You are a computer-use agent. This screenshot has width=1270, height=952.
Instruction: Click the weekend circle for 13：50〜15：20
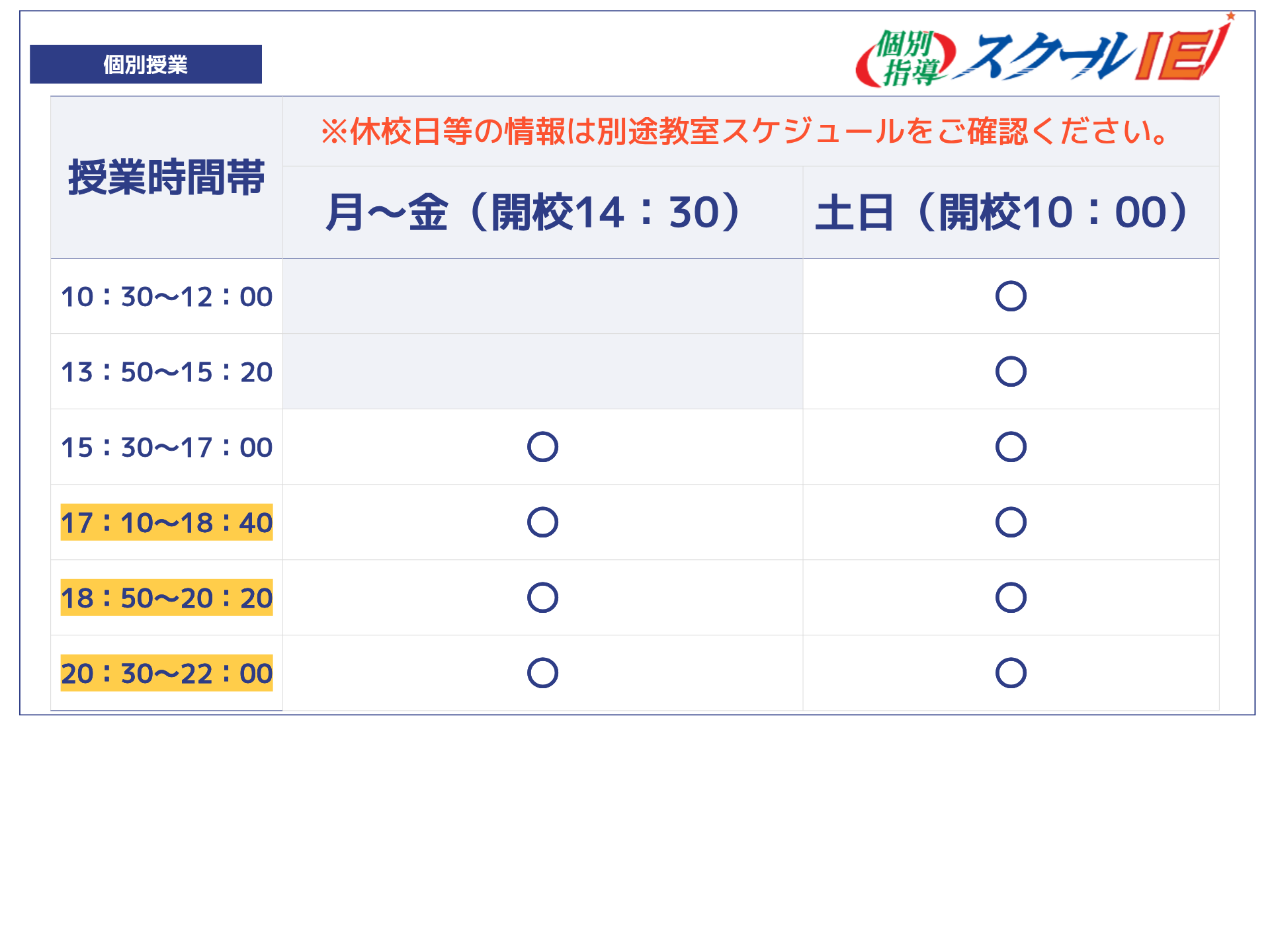coord(1011,372)
